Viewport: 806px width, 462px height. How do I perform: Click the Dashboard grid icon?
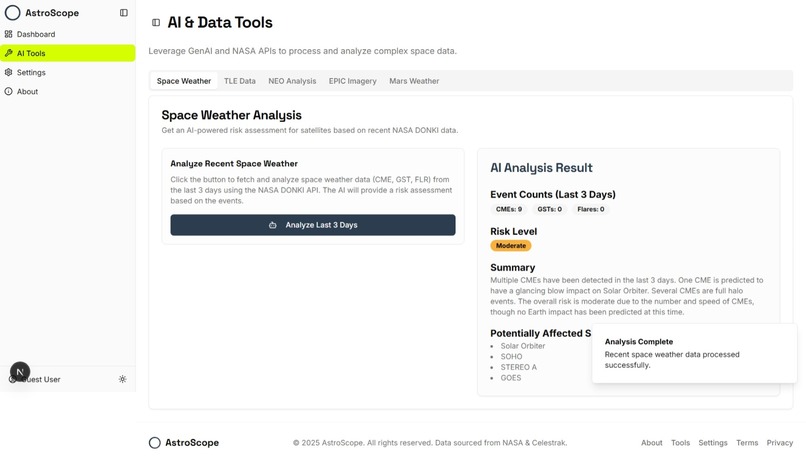coord(8,34)
